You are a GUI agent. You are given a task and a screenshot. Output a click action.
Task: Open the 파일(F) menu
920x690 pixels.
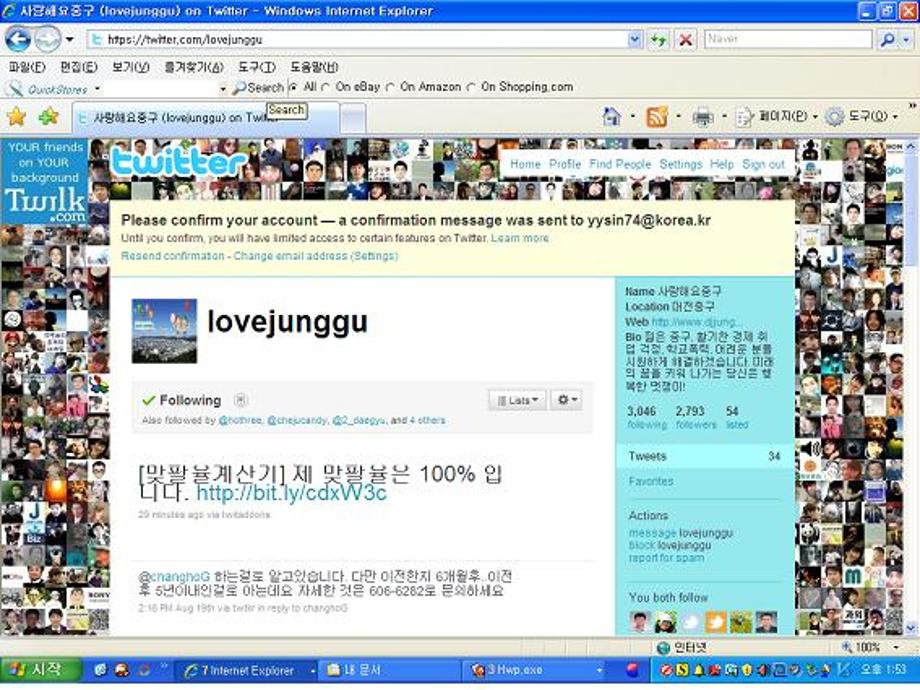(27, 67)
